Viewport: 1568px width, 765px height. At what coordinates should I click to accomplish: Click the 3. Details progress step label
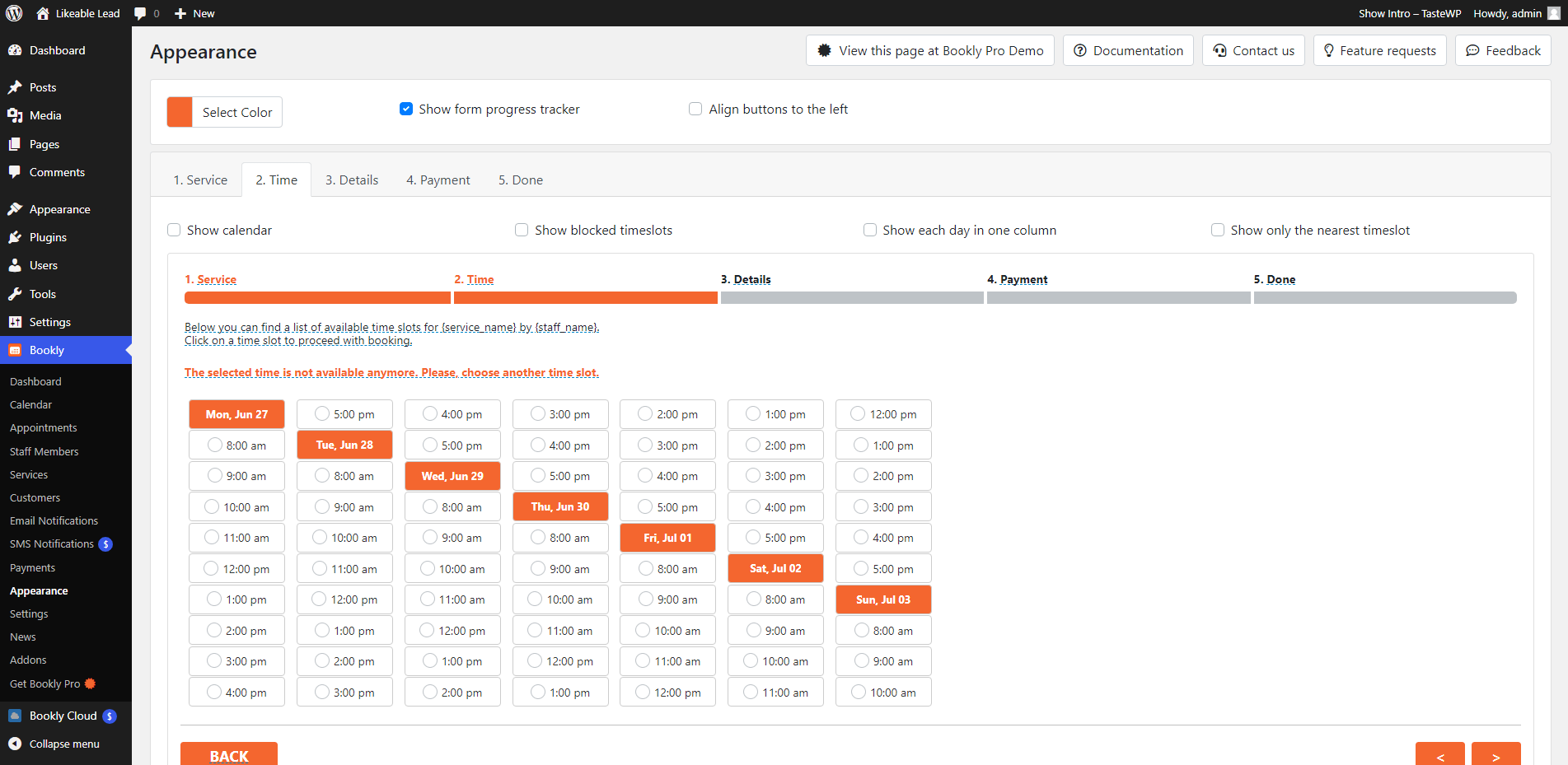pyautogui.click(x=747, y=279)
